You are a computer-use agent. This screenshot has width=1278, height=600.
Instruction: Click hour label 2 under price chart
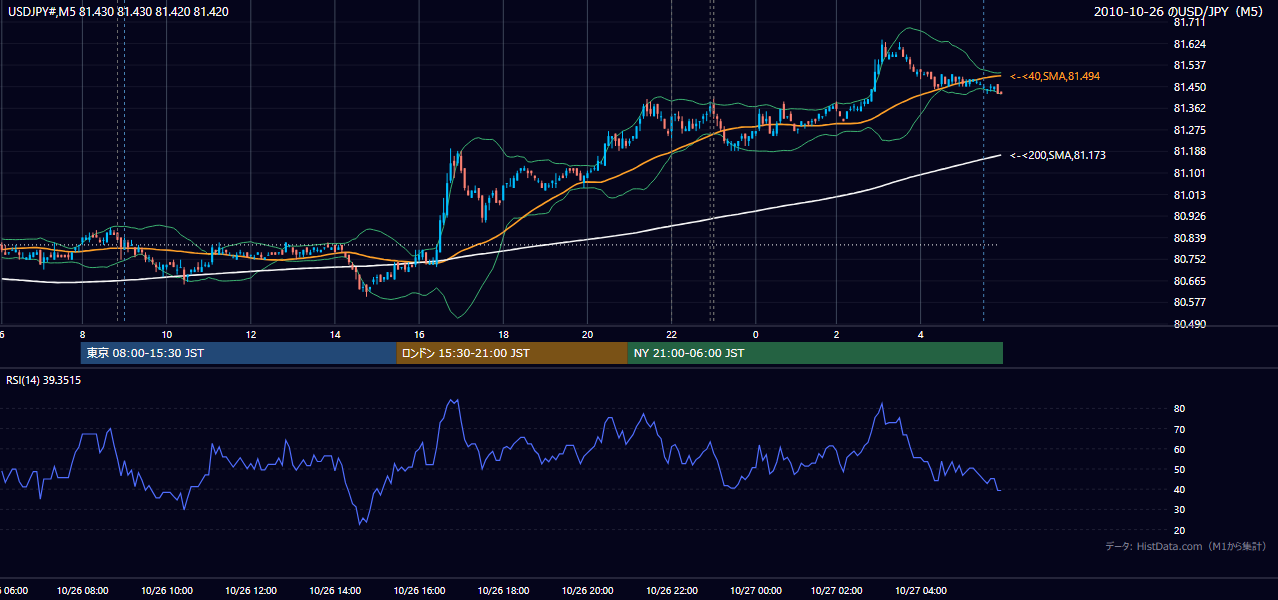click(836, 334)
